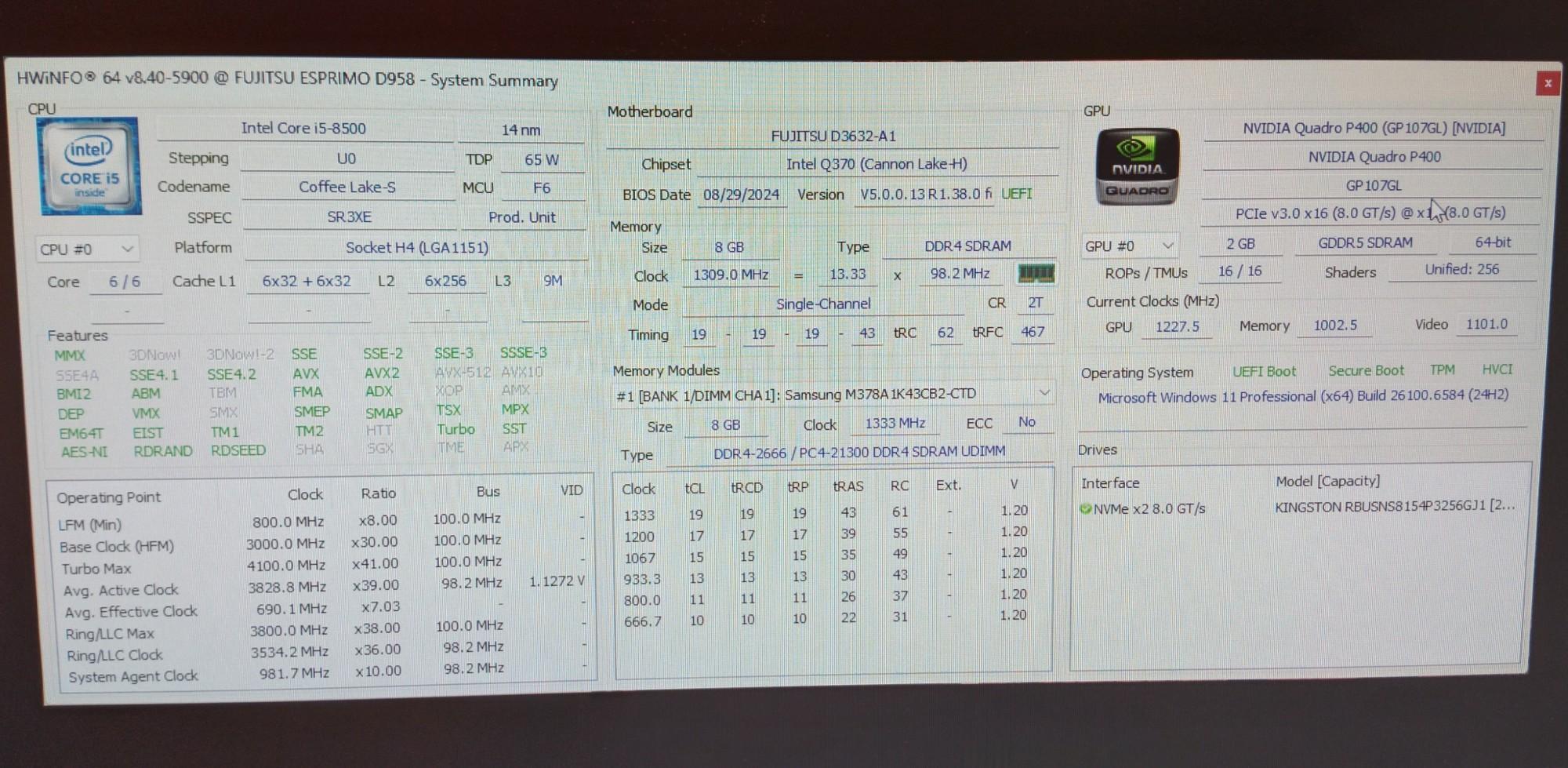The image size is (1568, 768).
Task: Click the UEFI Boot indicator
Action: pos(1264,371)
